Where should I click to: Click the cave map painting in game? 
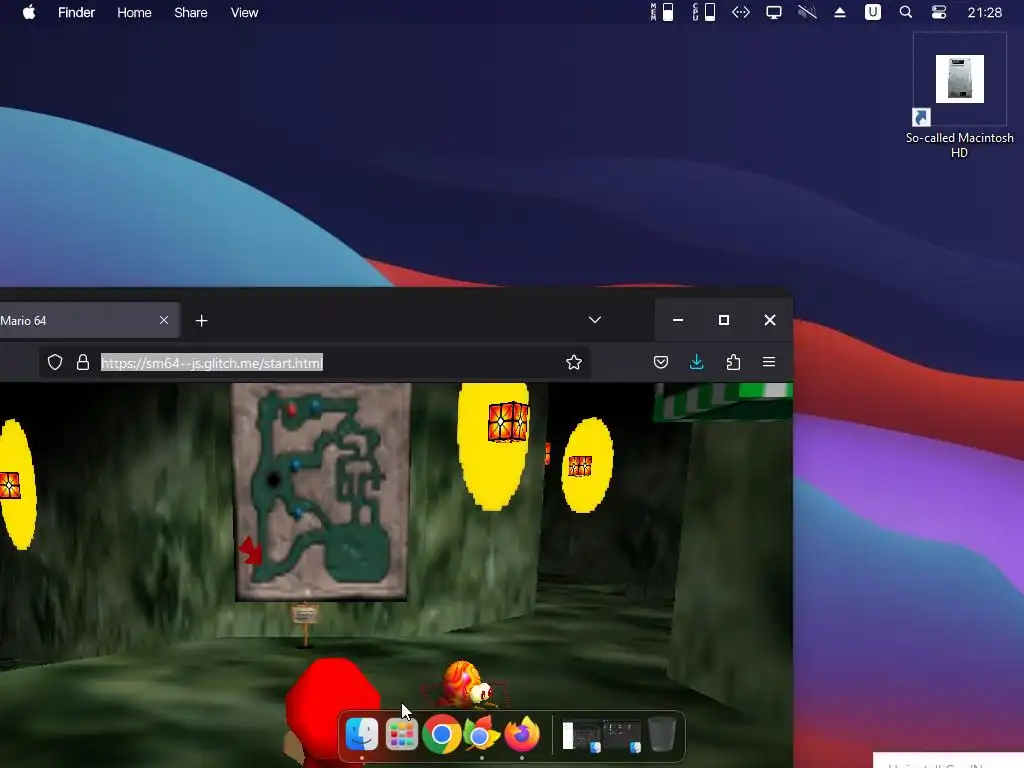click(321, 492)
